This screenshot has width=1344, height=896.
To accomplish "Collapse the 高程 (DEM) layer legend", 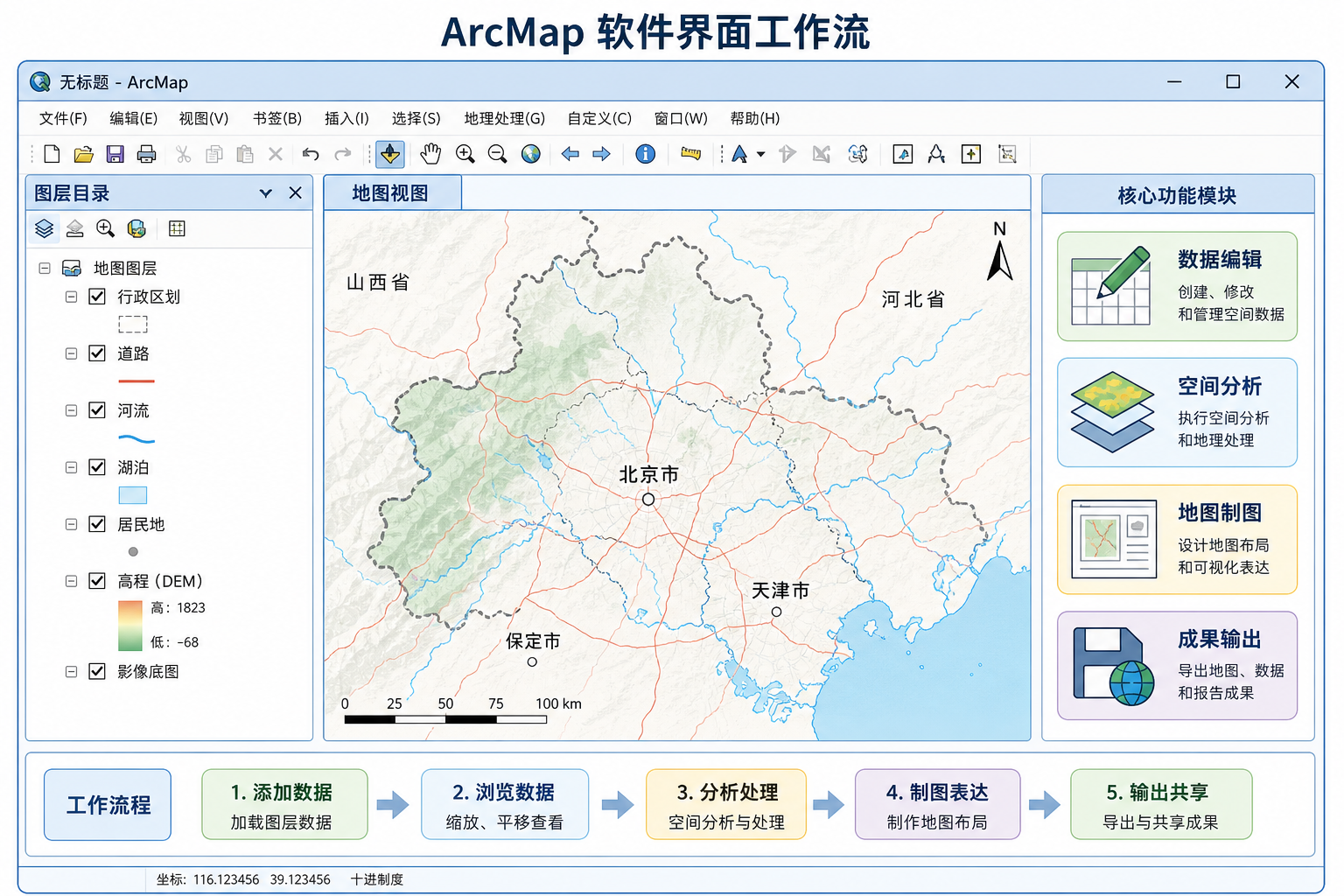I will tap(71, 581).
